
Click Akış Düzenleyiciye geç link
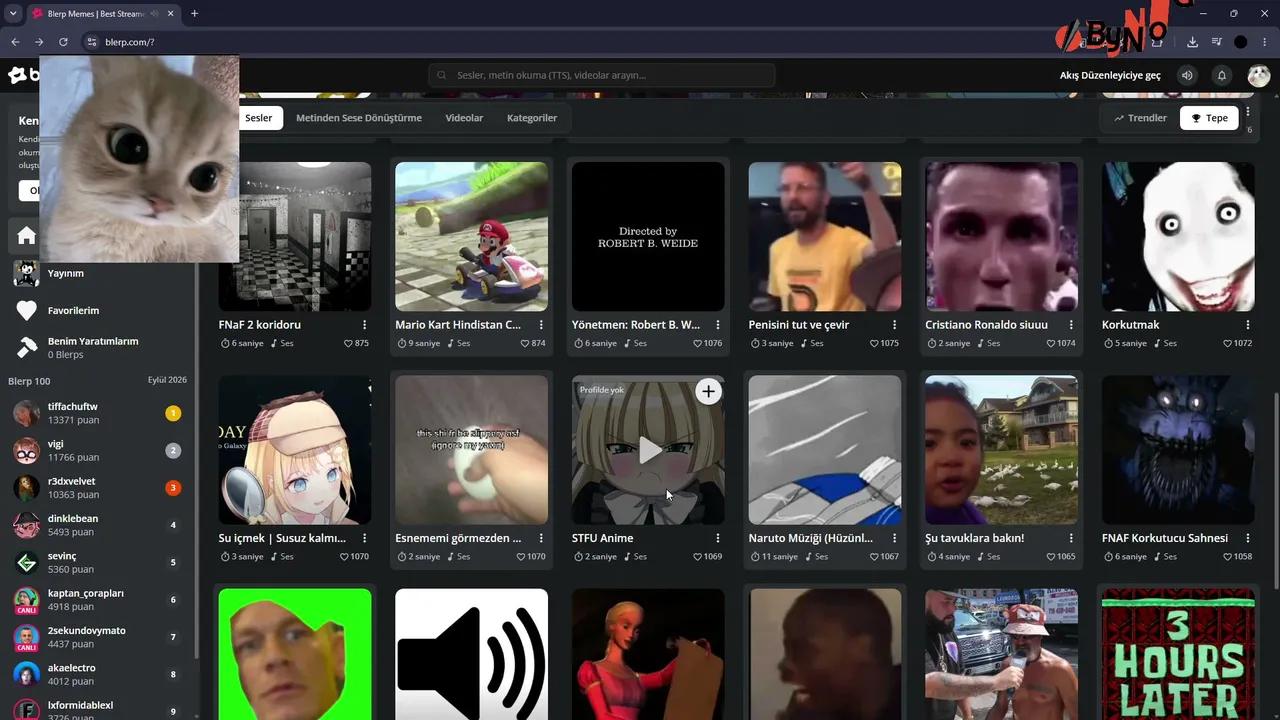(1110, 75)
